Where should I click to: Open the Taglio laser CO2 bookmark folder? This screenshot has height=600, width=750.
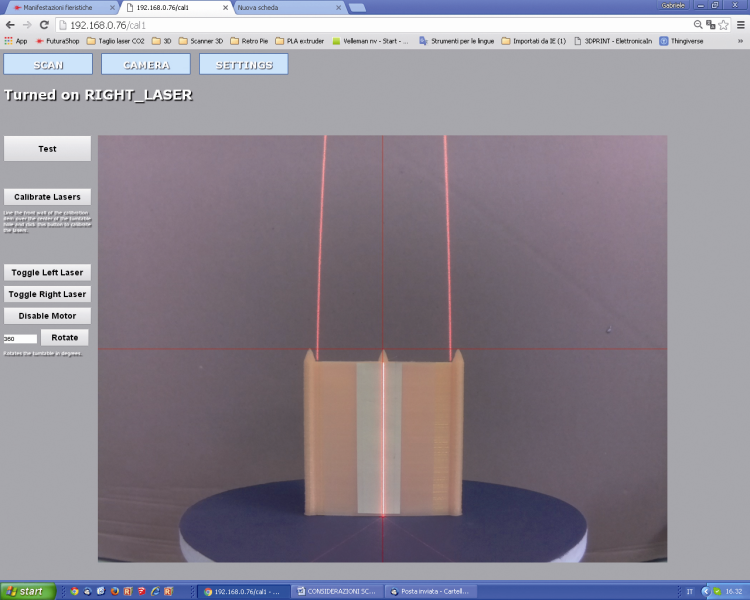[x=115, y=41]
